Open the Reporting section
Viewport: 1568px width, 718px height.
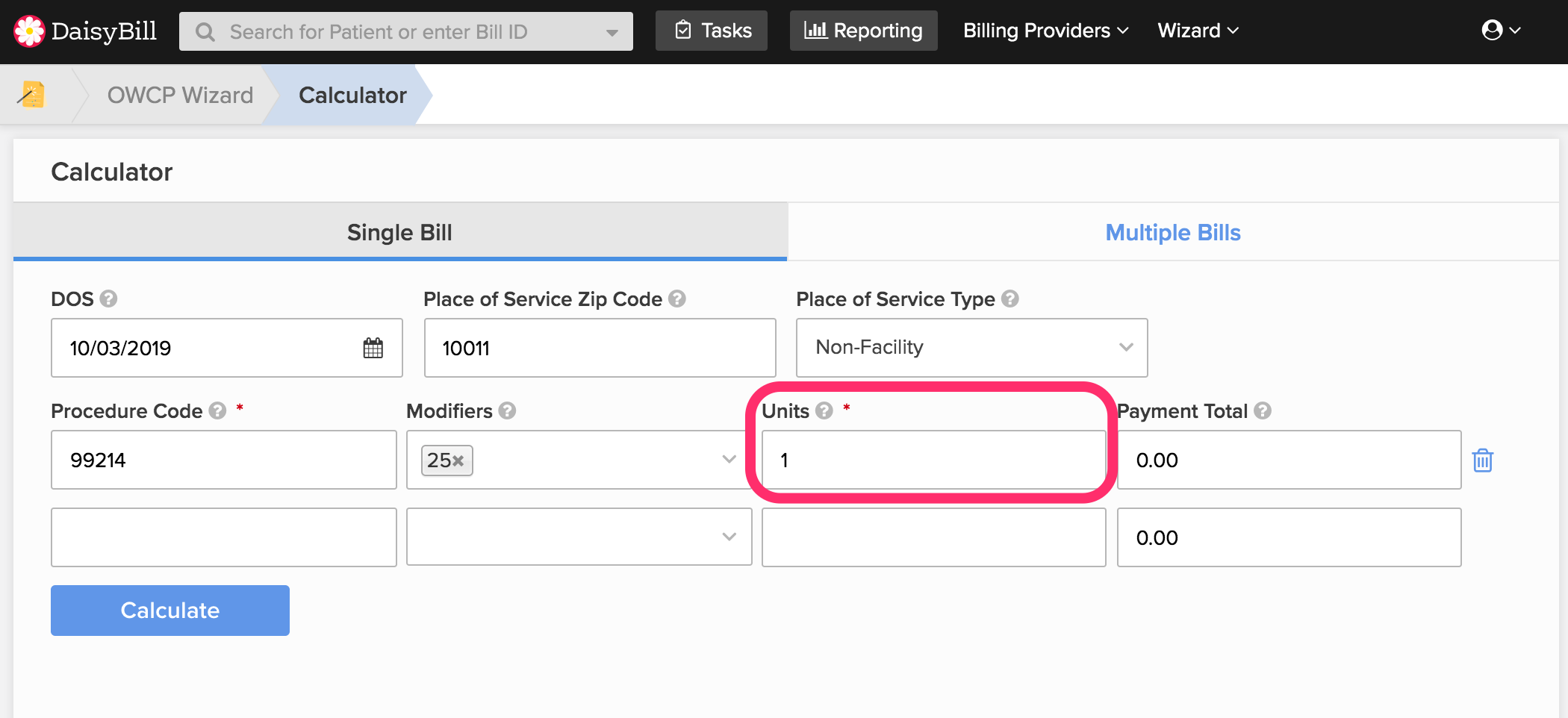[863, 31]
